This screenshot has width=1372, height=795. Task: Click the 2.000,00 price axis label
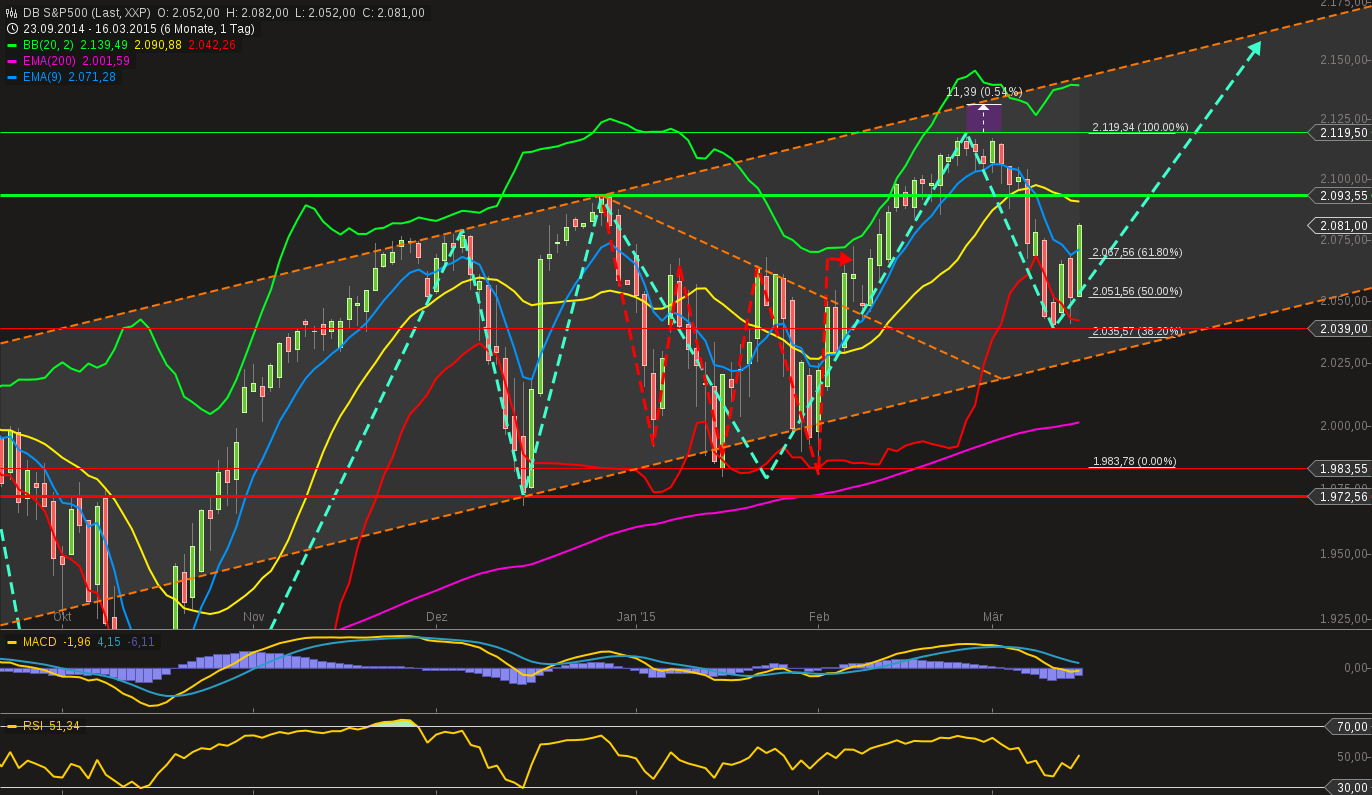1344,426
